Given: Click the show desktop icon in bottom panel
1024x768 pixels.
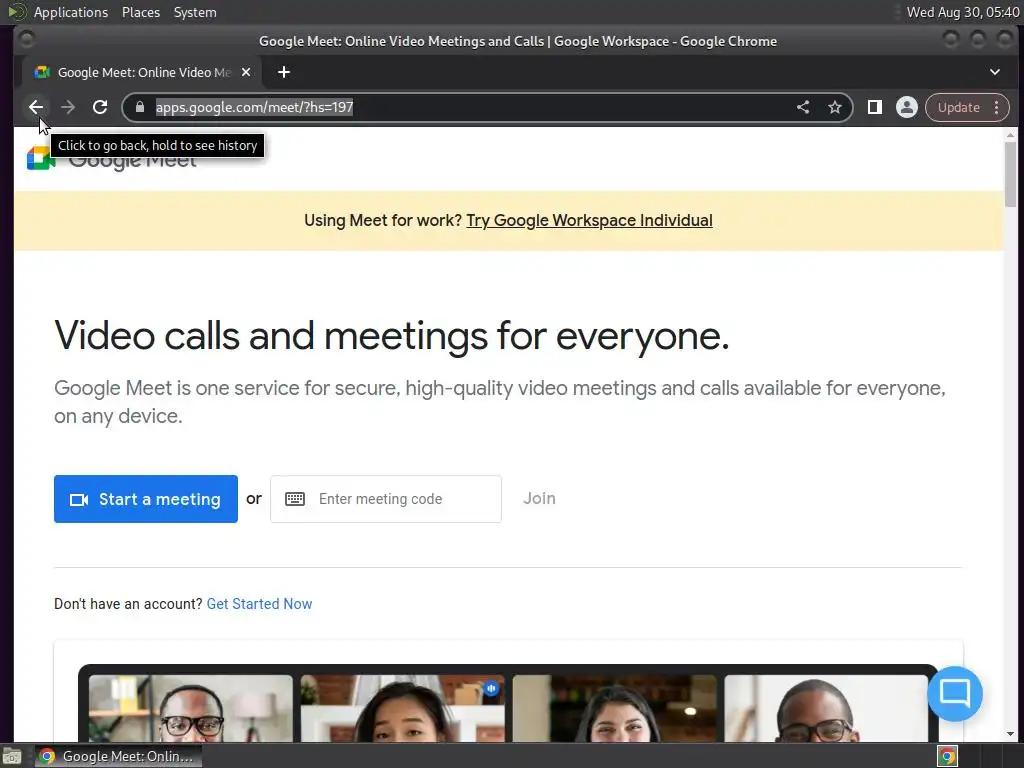Looking at the screenshot, I should click(12, 756).
